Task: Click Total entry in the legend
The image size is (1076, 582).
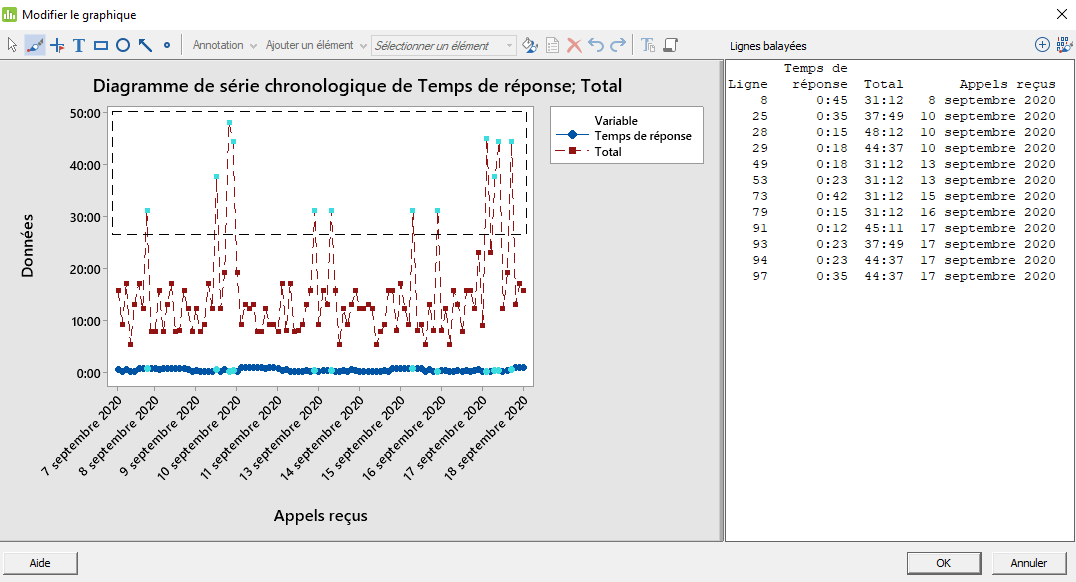Action: 608,152
